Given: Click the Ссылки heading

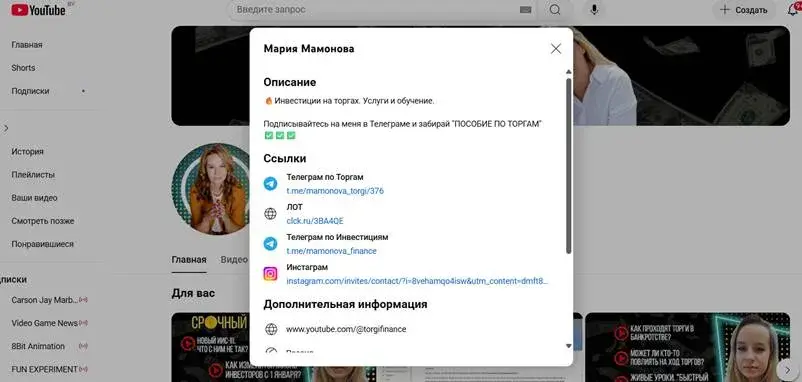Looking at the screenshot, I should (x=285, y=159).
